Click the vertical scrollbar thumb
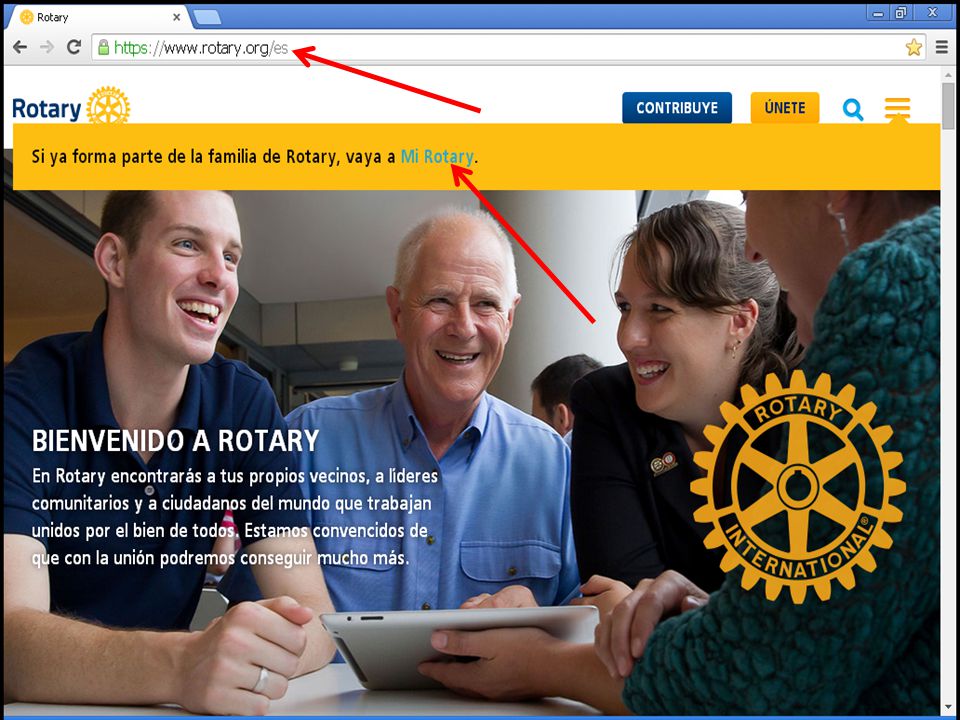Viewport: 960px width, 720px height. [948, 106]
